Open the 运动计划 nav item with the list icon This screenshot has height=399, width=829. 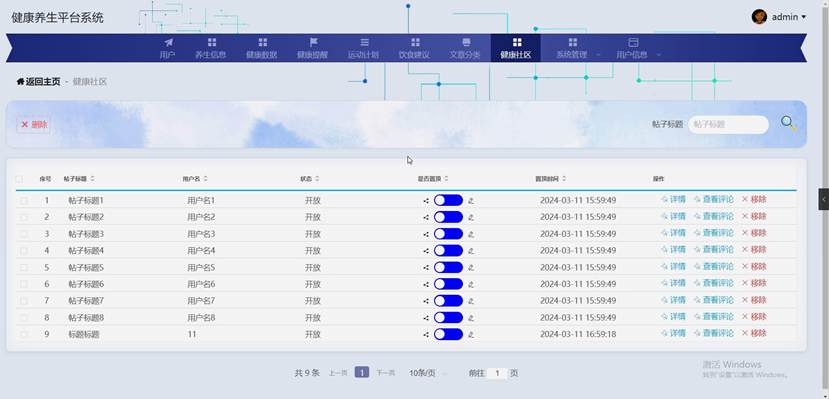pos(363,48)
